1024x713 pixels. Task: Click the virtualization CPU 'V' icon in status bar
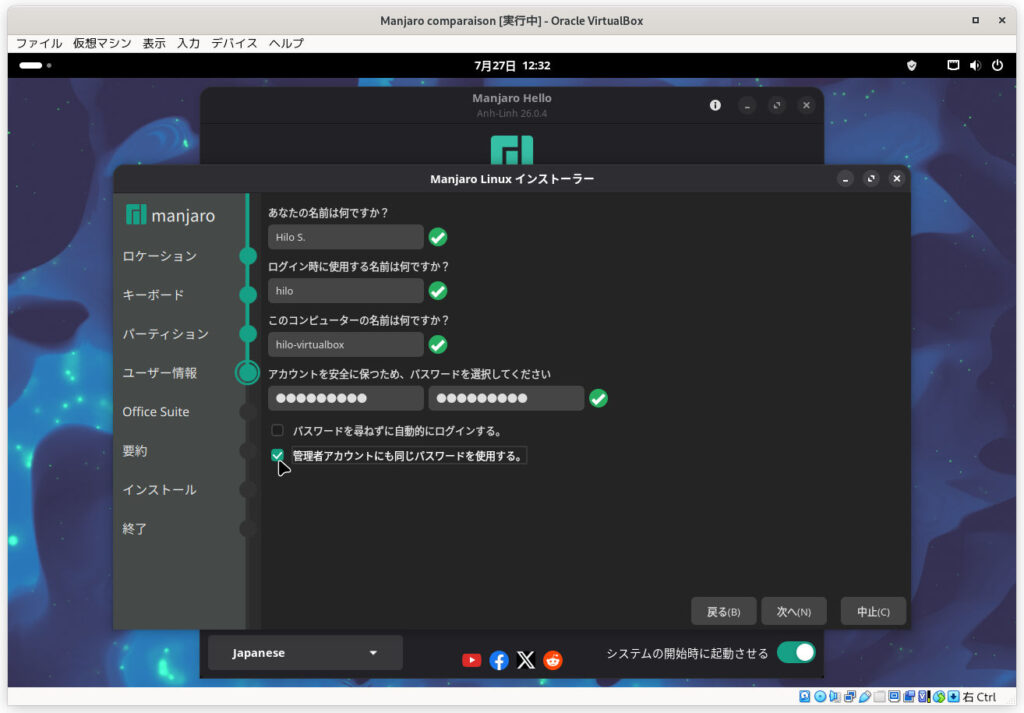pos(924,697)
